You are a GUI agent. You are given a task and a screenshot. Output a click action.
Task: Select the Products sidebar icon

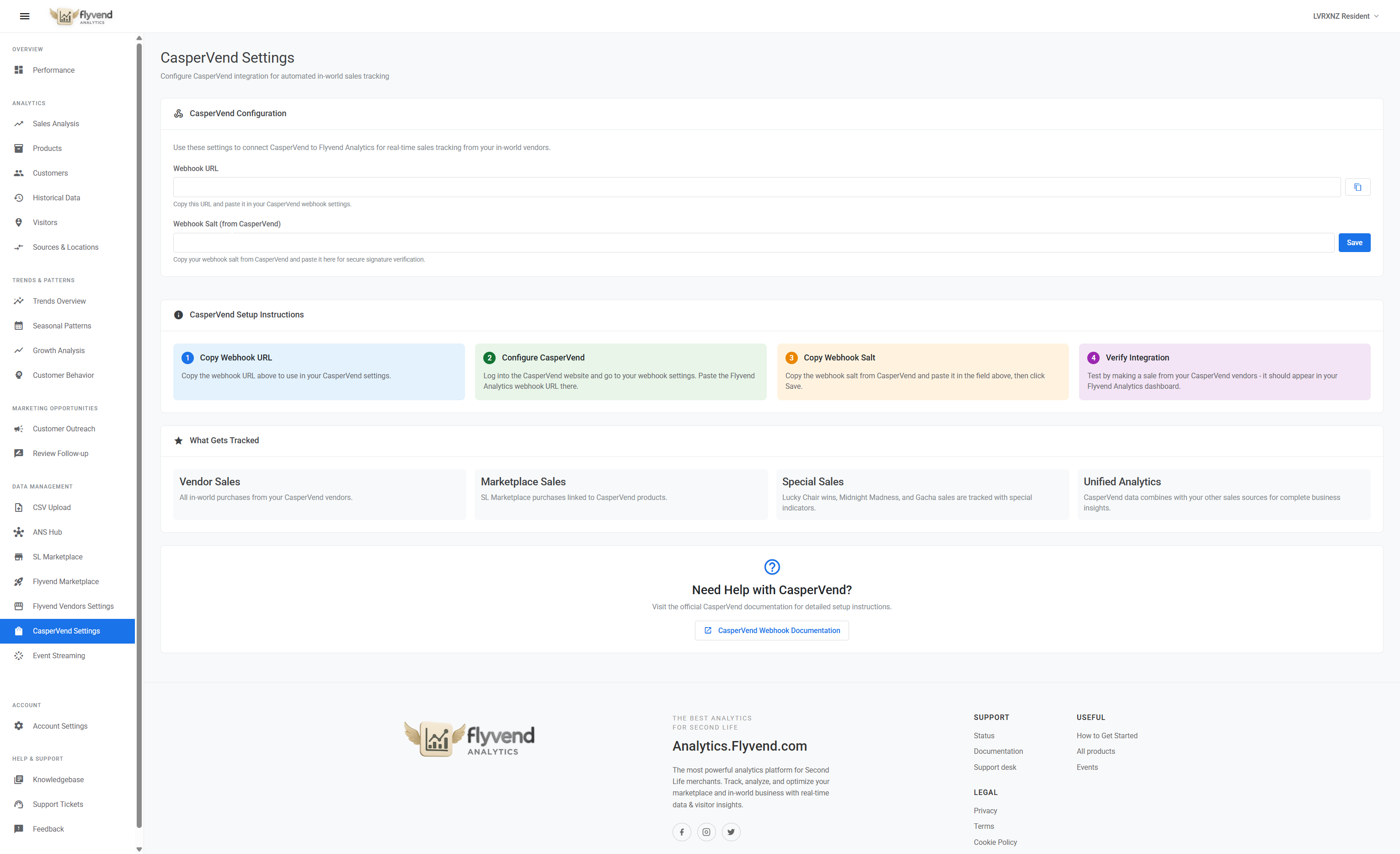19,148
